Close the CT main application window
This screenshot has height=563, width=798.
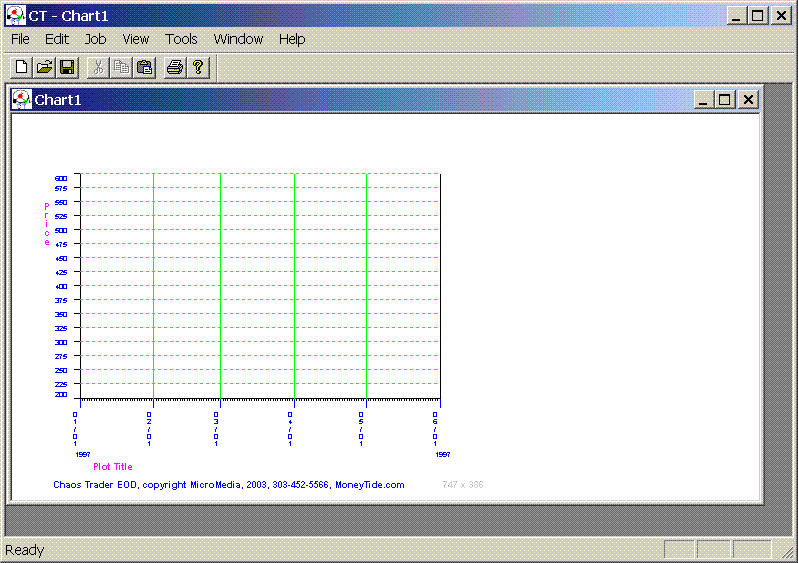(781, 16)
